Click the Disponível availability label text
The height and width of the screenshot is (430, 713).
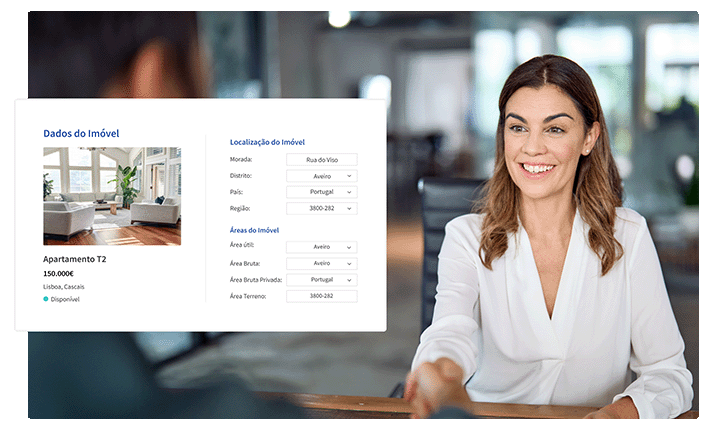65,298
